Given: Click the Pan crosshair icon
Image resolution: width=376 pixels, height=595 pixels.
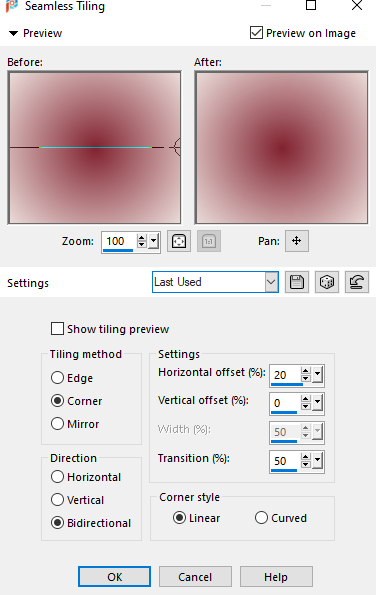Looking at the screenshot, I should (297, 241).
